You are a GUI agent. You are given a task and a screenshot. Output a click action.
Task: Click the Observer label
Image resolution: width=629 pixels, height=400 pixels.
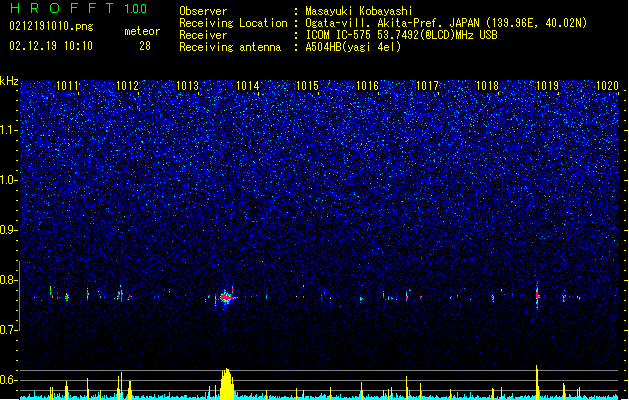click(203, 11)
